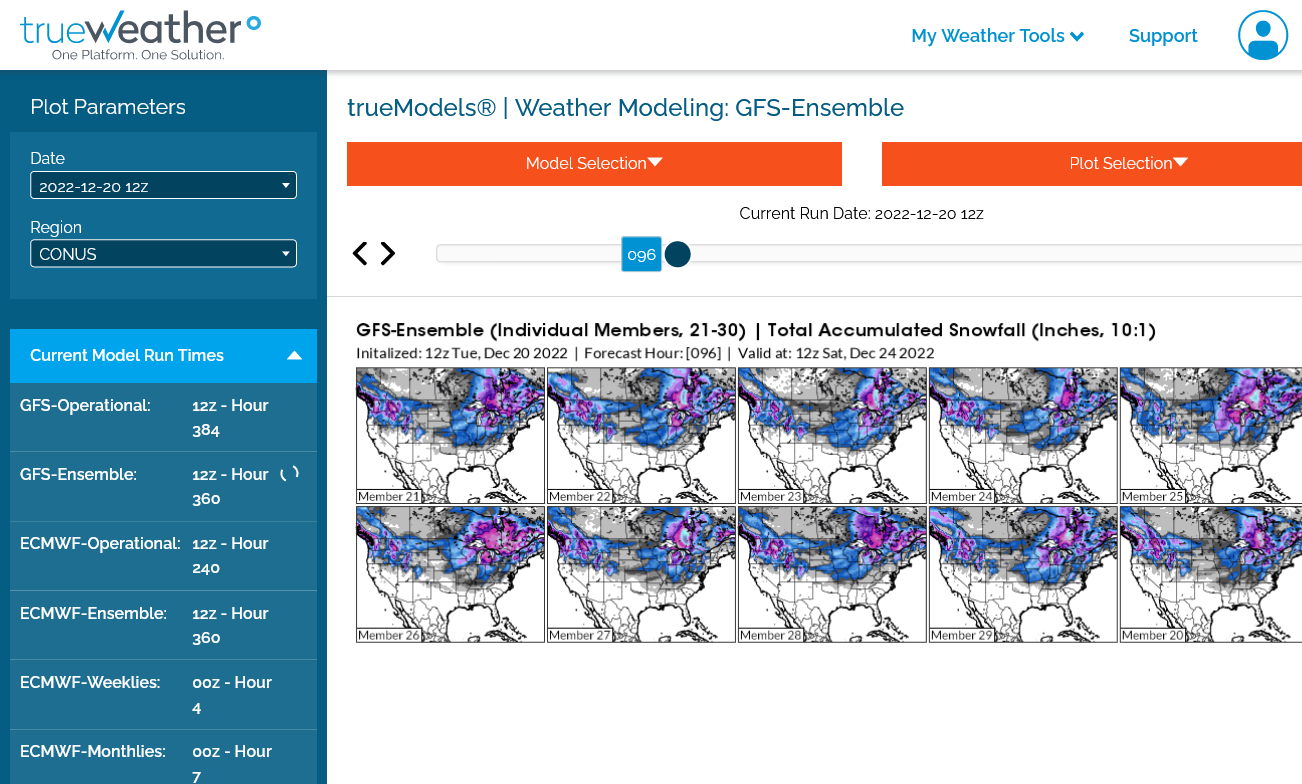Select ECMWF-Ensemble run time row
This screenshot has width=1302, height=784.
point(163,625)
